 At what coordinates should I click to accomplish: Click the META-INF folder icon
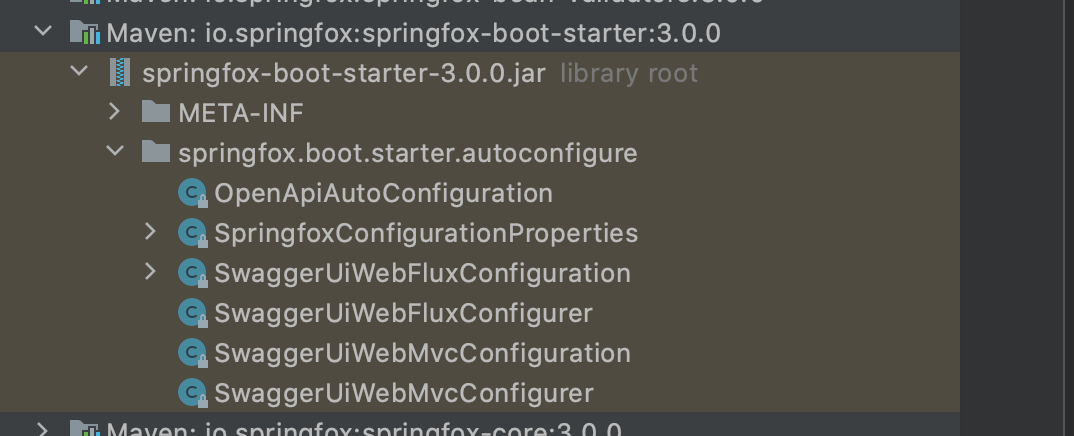156,112
